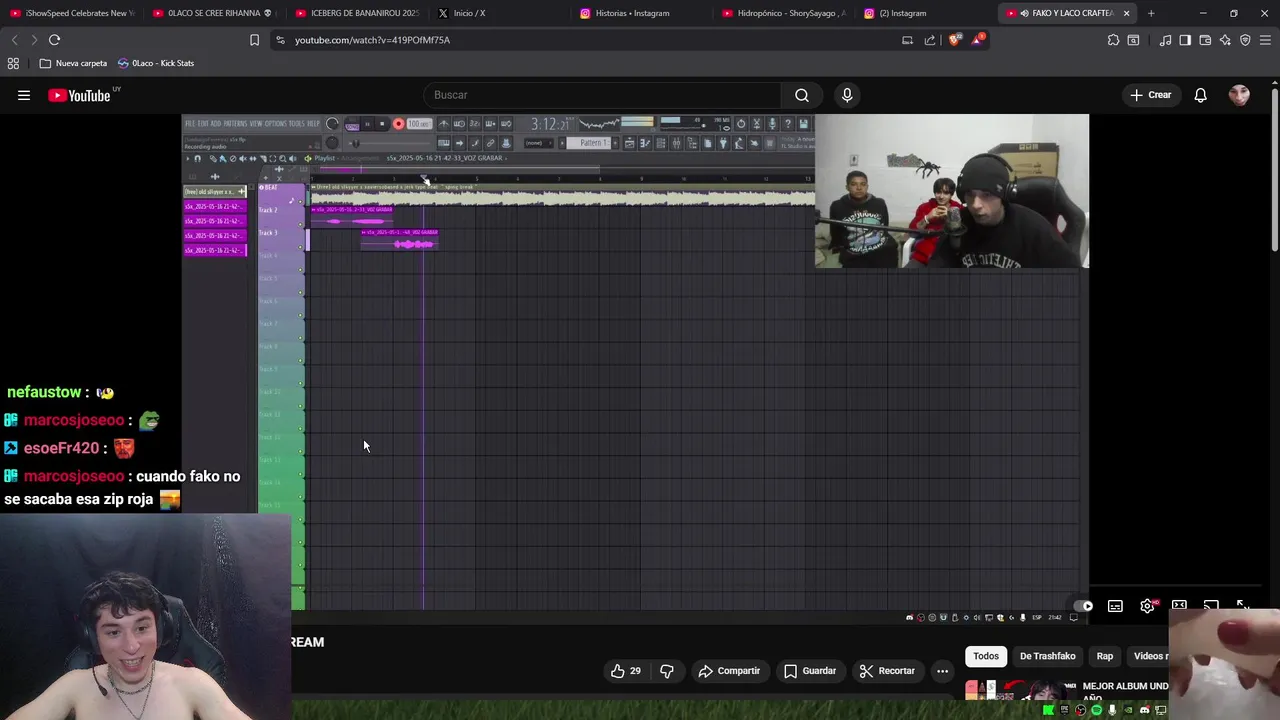Click the Compartir button
Image resolution: width=1280 pixels, height=720 pixels.
tap(729, 671)
